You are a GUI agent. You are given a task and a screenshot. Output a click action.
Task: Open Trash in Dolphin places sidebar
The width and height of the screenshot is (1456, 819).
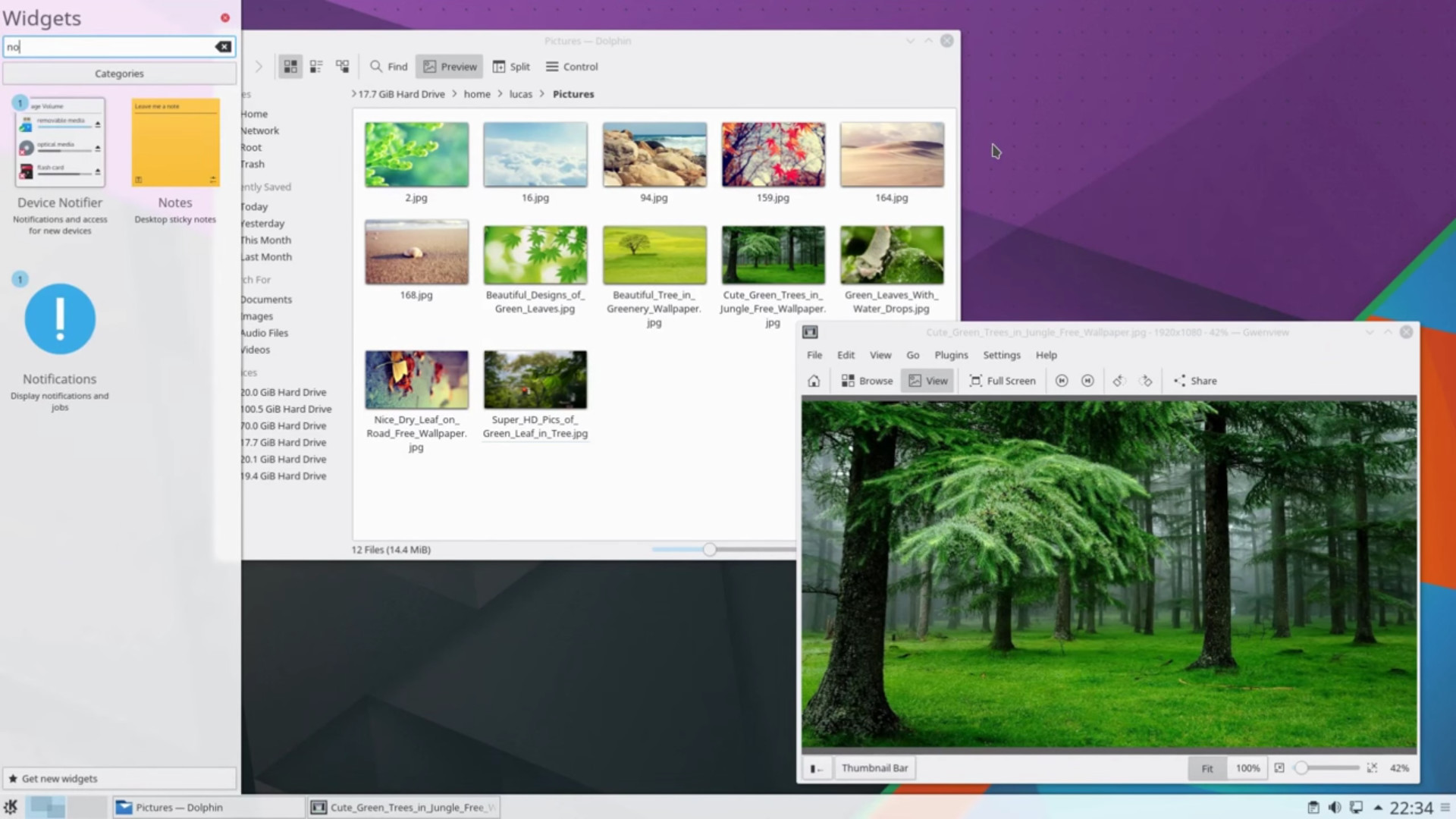pyautogui.click(x=253, y=164)
